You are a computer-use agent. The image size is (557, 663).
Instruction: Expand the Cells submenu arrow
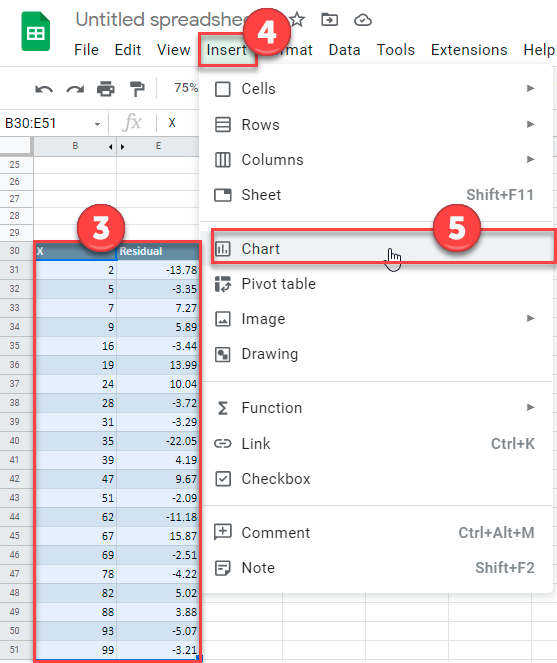(x=530, y=88)
